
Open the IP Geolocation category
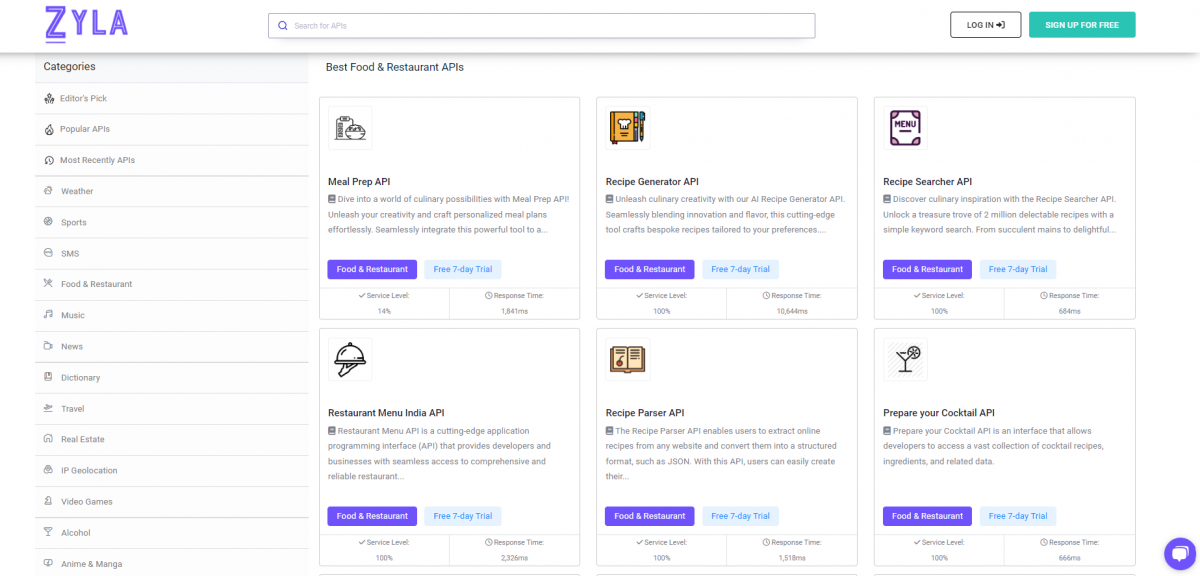point(89,470)
